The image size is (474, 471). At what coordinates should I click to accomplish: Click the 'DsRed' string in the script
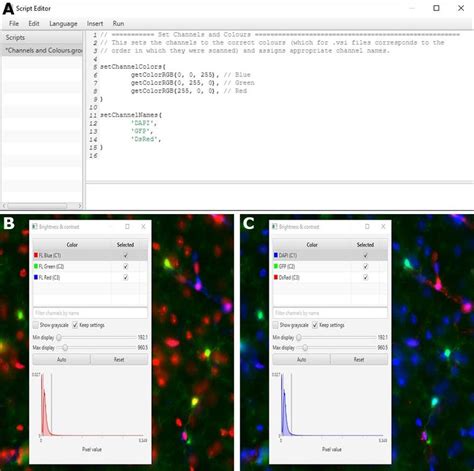click(x=145, y=139)
